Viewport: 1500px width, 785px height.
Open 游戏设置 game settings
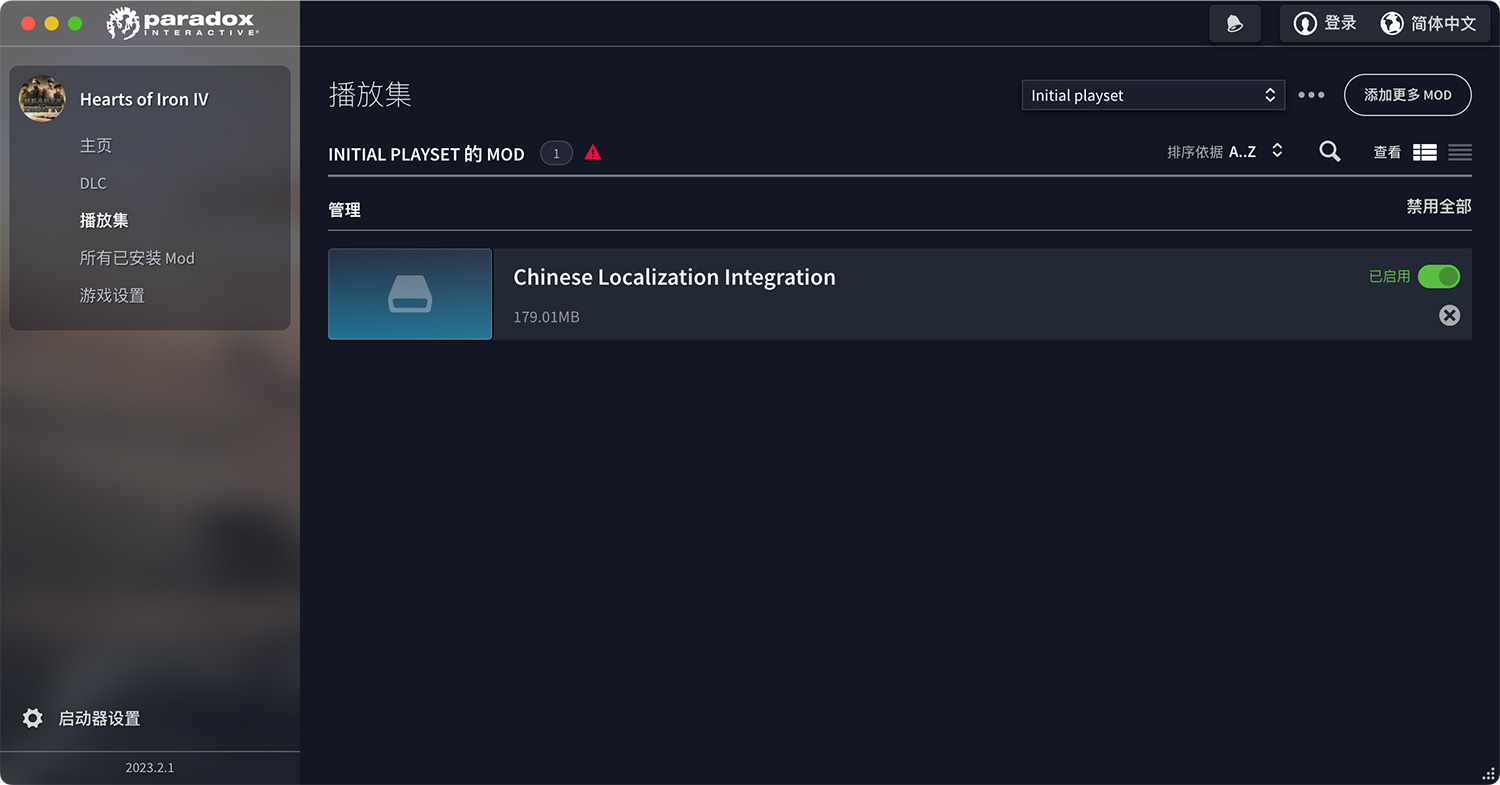pos(112,296)
